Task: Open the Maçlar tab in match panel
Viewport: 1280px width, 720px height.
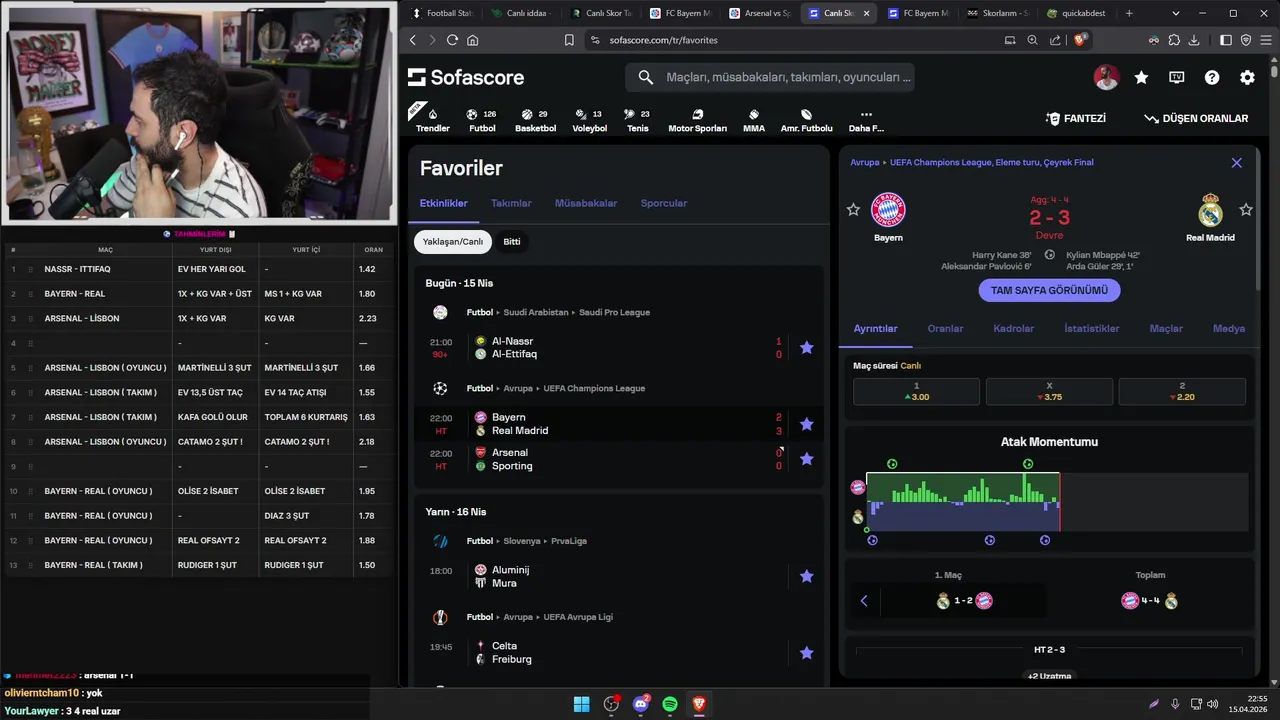Action: click(x=1166, y=329)
